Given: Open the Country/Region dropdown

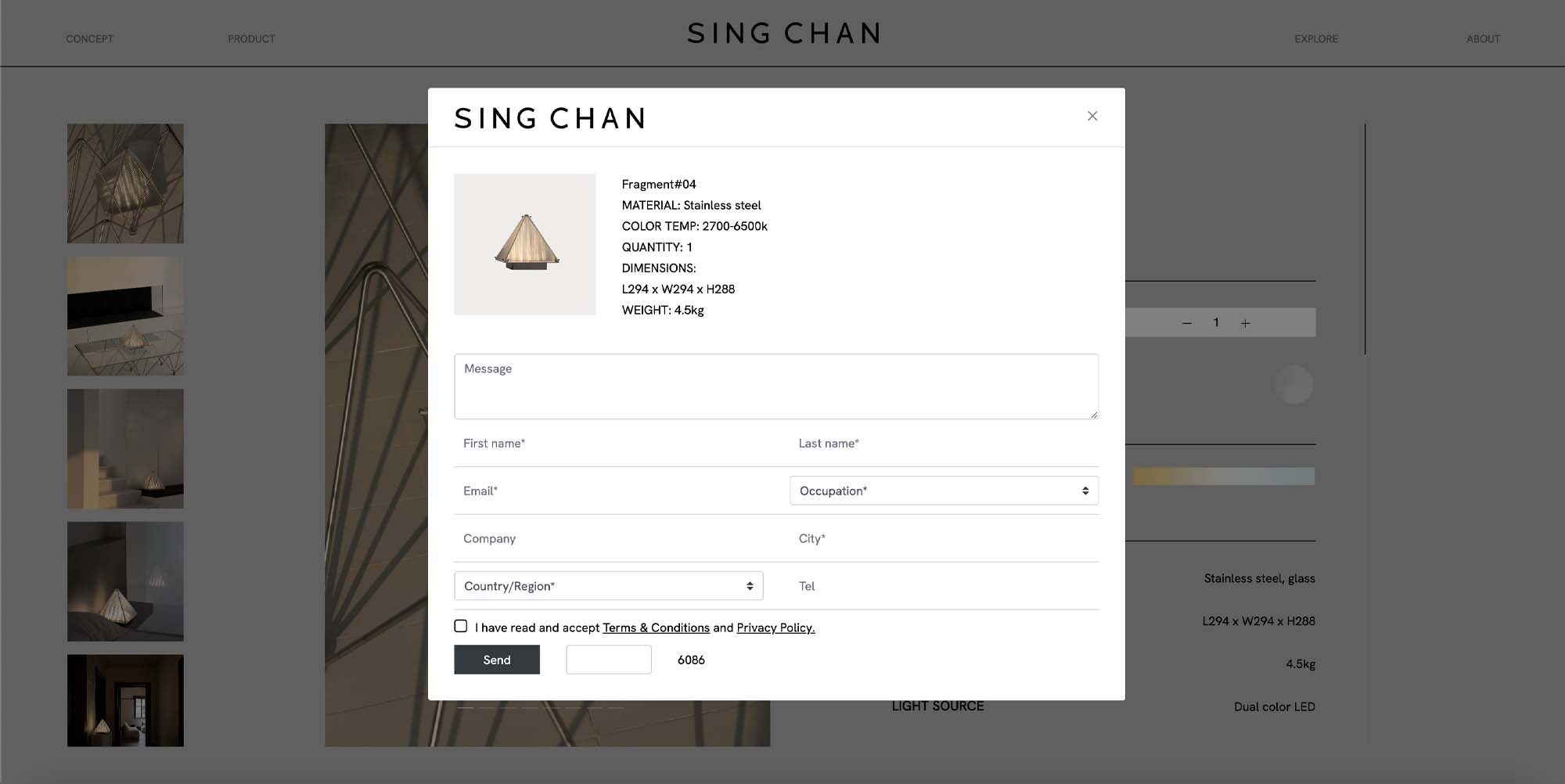Looking at the screenshot, I should point(608,586).
